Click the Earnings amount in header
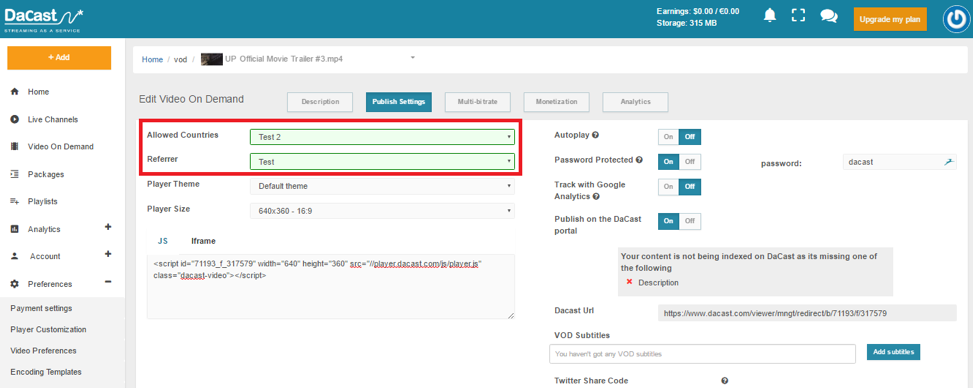Screen dimensions: 973x388 (697, 11)
